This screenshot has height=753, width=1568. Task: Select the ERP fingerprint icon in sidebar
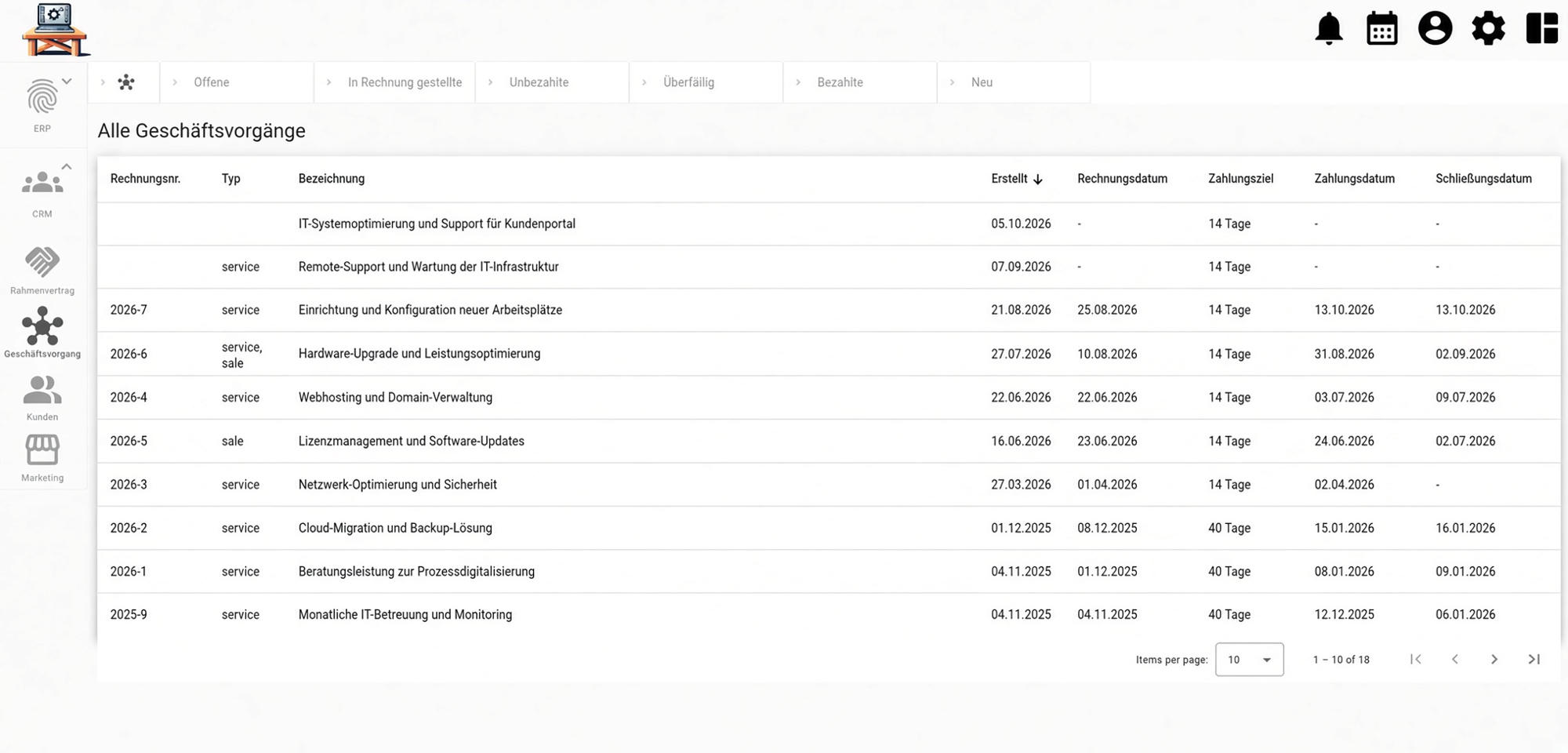(42, 97)
